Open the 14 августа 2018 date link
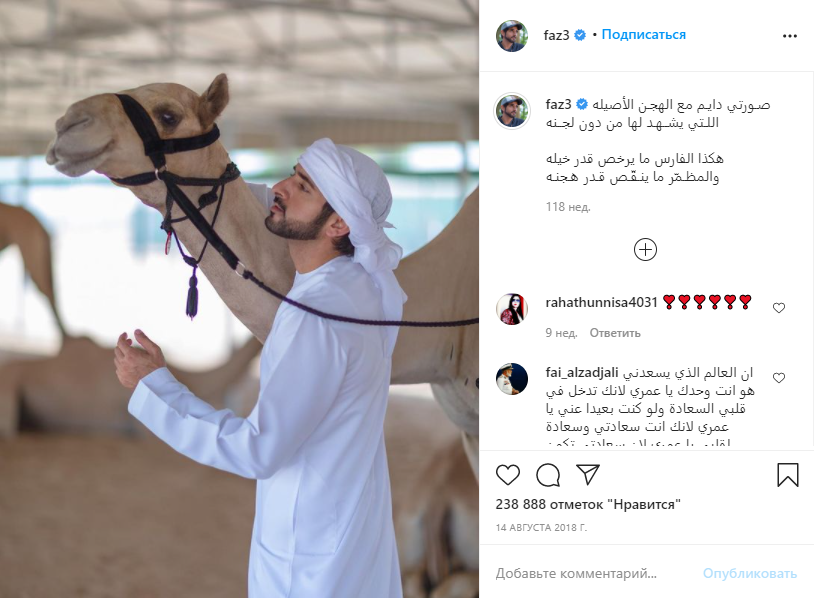 [x=541, y=527]
